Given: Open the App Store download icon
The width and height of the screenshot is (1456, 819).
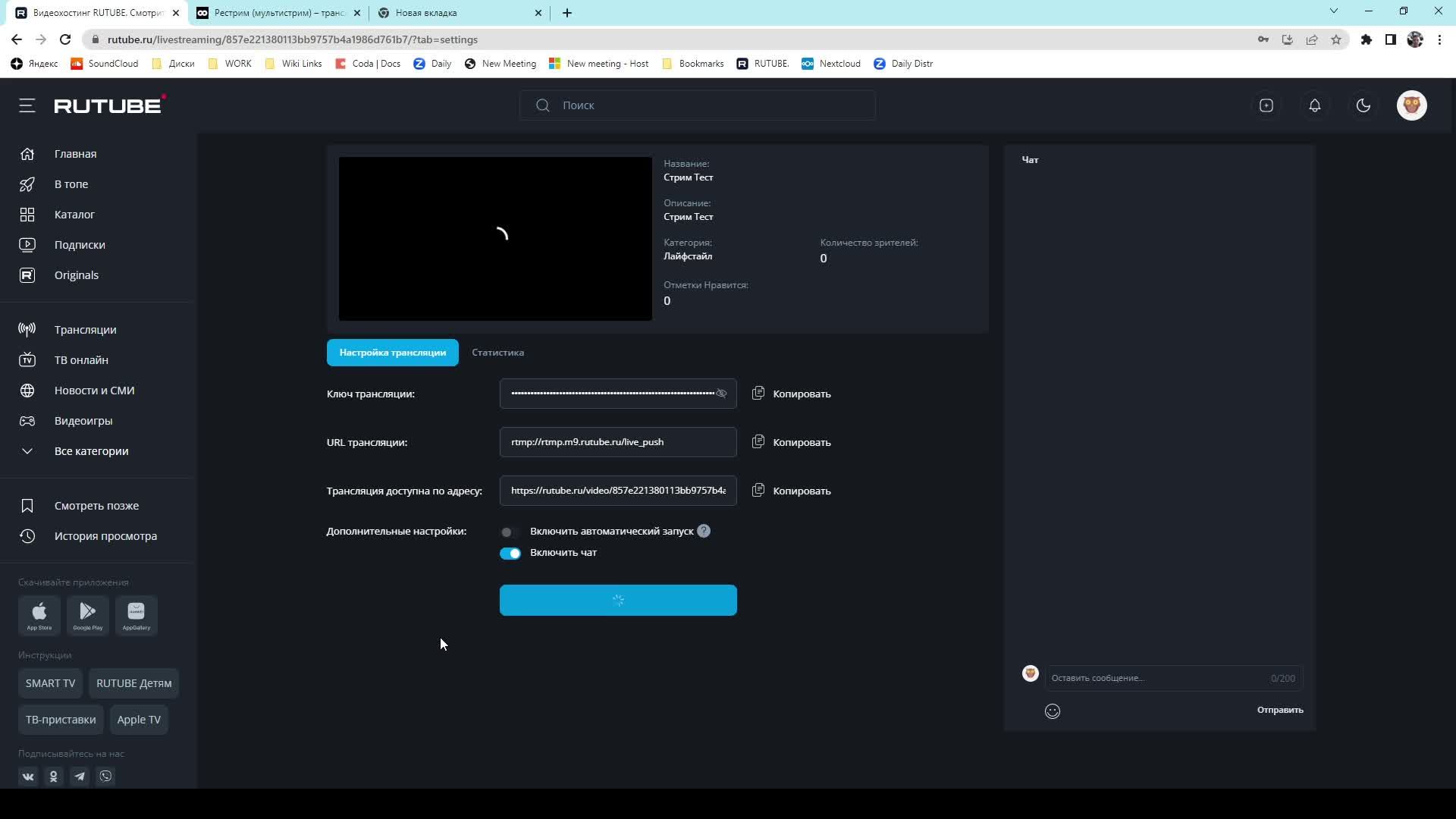Looking at the screenshot, I should click(39, 613).
